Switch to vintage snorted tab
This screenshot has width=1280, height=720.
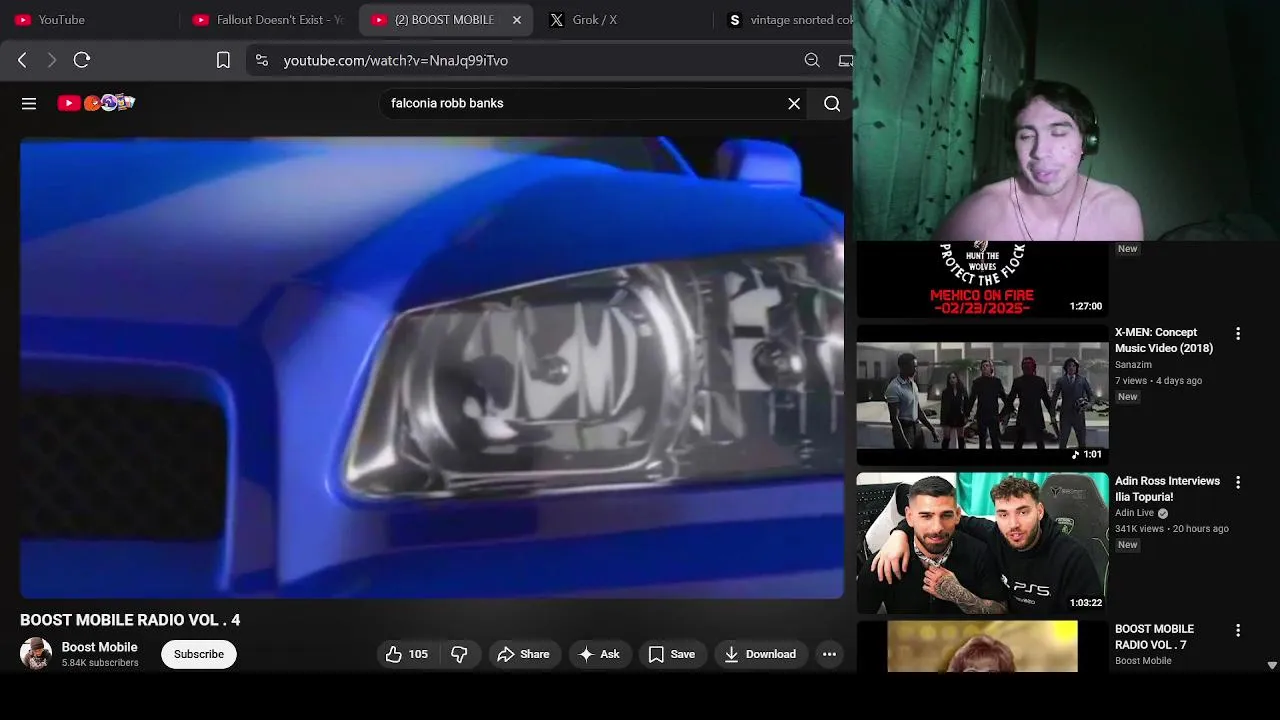pos(790,20)
